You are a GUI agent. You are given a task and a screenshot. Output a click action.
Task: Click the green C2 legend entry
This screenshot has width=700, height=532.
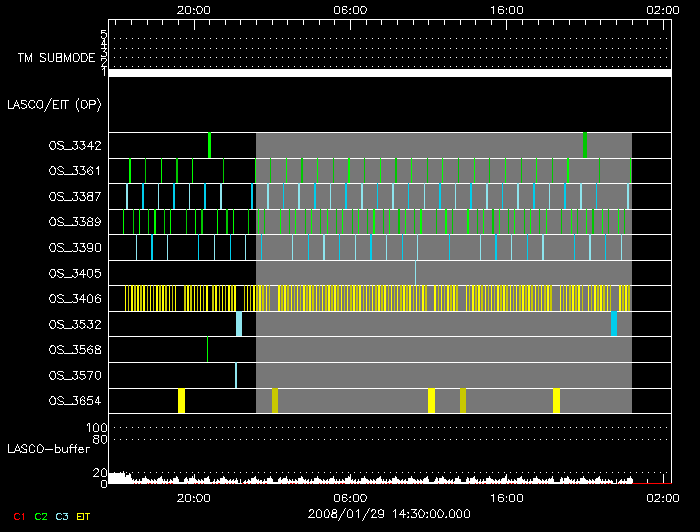point(40,516)
